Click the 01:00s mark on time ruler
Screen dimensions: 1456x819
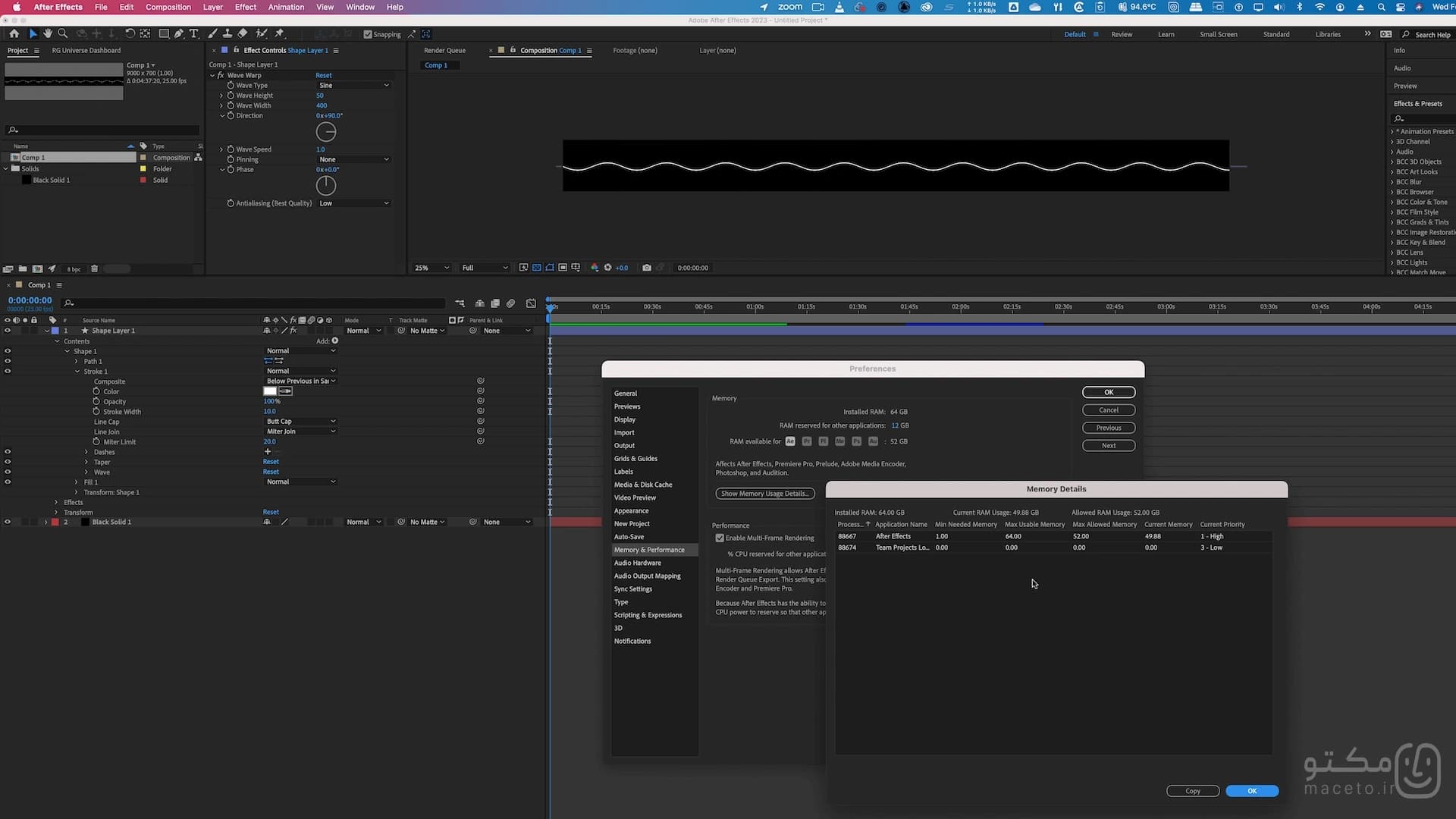tap(755, 307)
